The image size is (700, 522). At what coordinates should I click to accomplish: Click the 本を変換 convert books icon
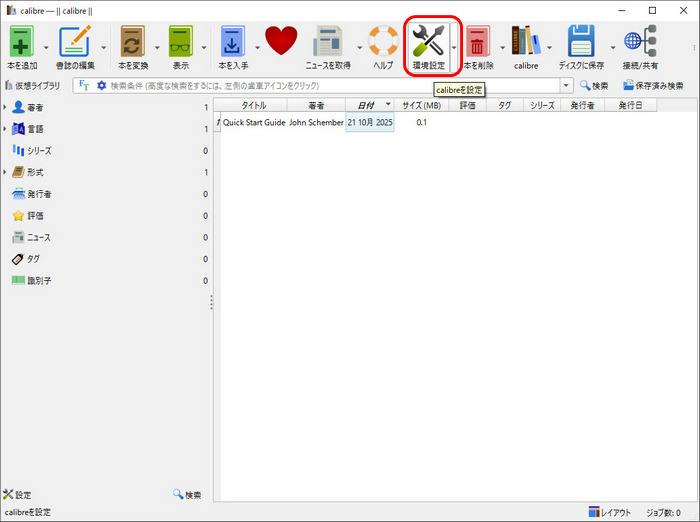[x=132, y=42]
